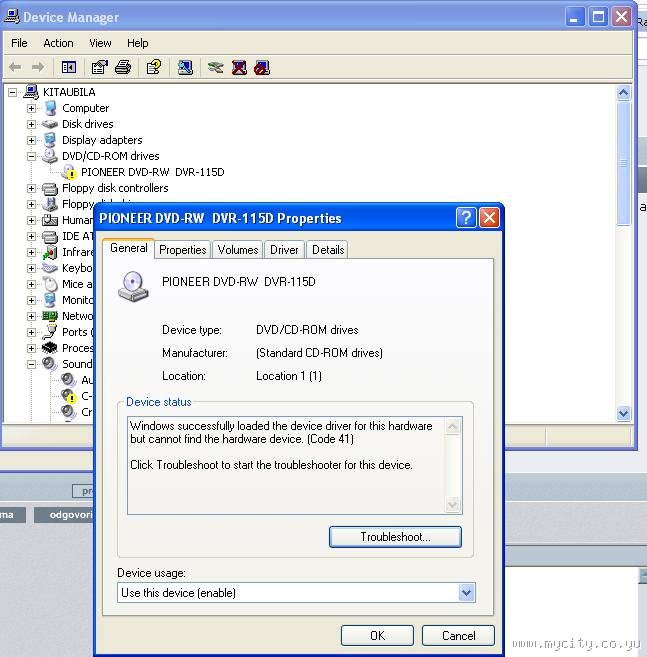
Task: Expand the Processors node
Action: click(31, 348)
